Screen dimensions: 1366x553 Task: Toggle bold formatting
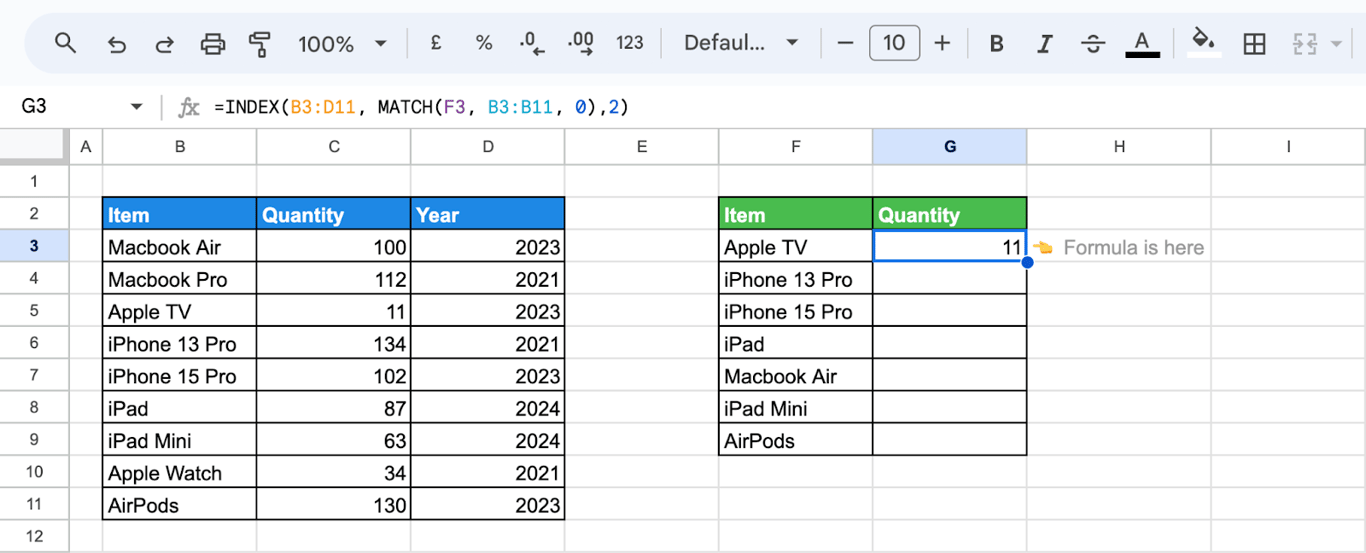(x=996, y=44)
